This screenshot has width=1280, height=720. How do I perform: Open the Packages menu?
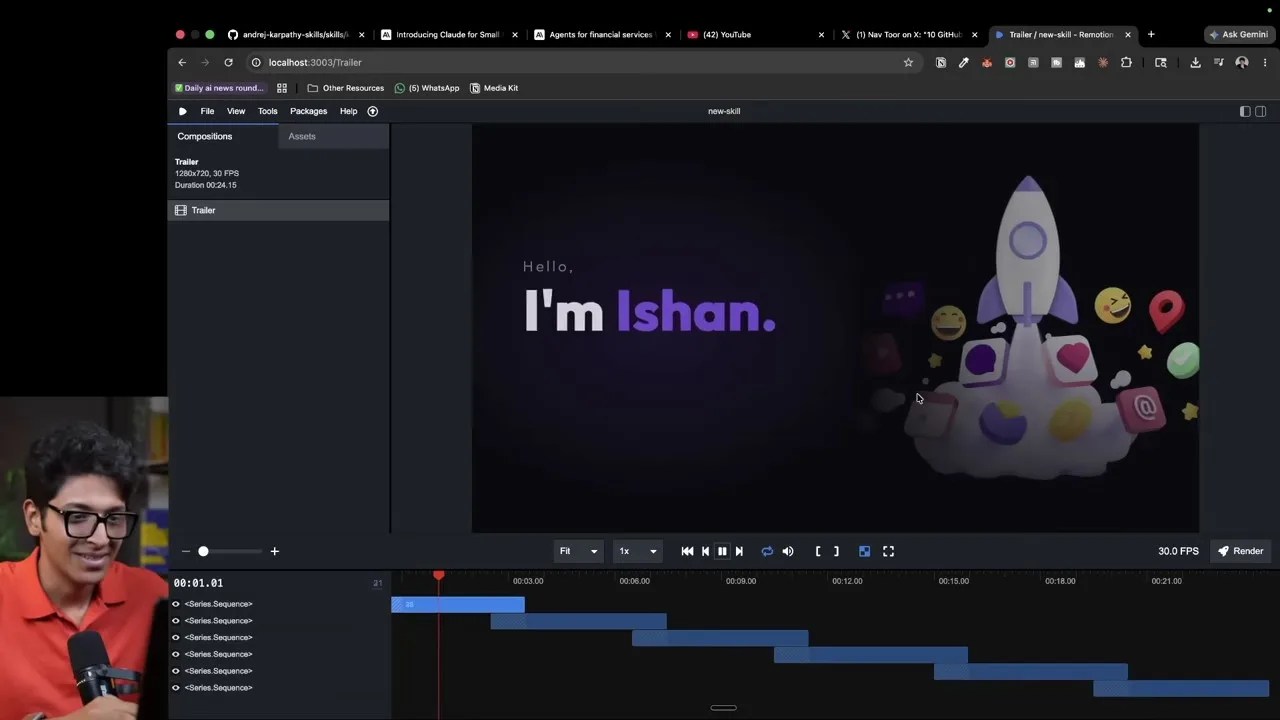point(308,111)
